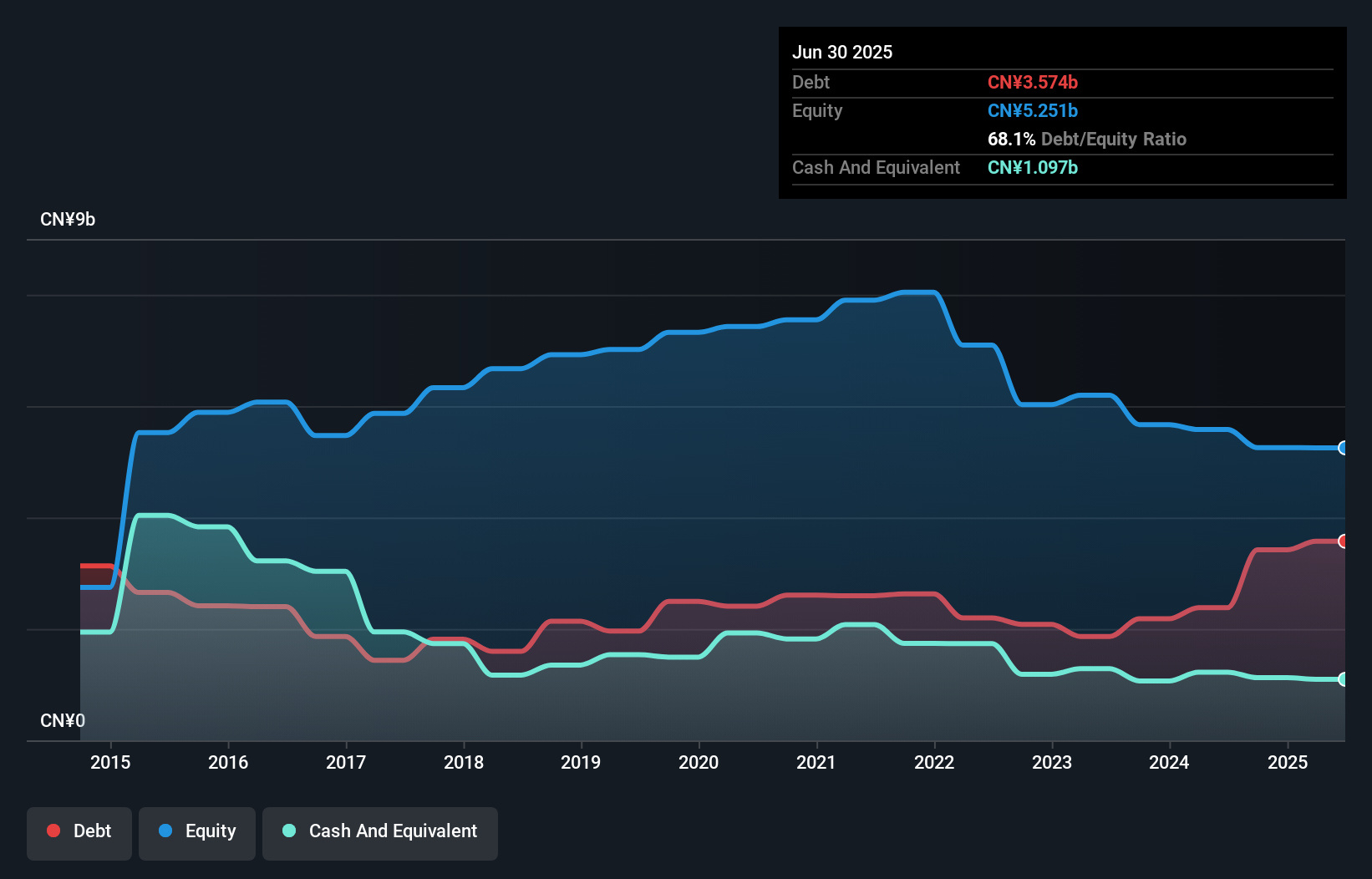Select the 2020 label on the timeline

[x=699, y=762]
